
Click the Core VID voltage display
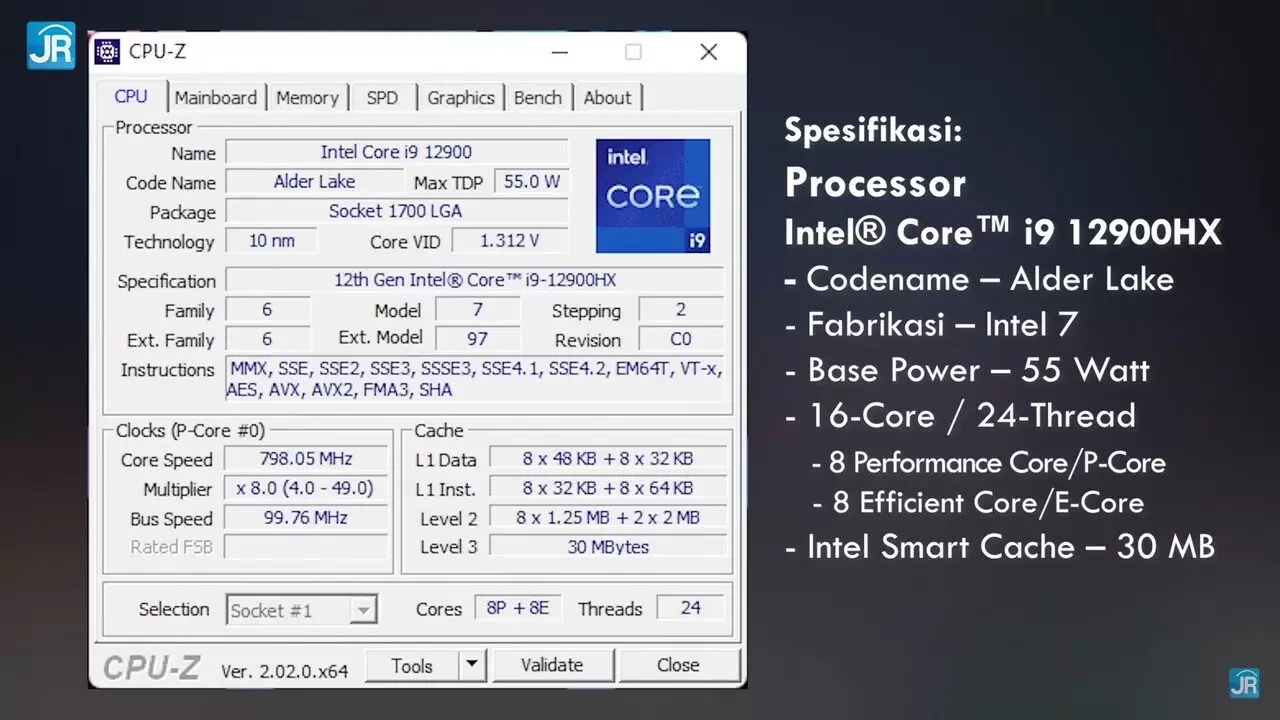pos(510,240)
